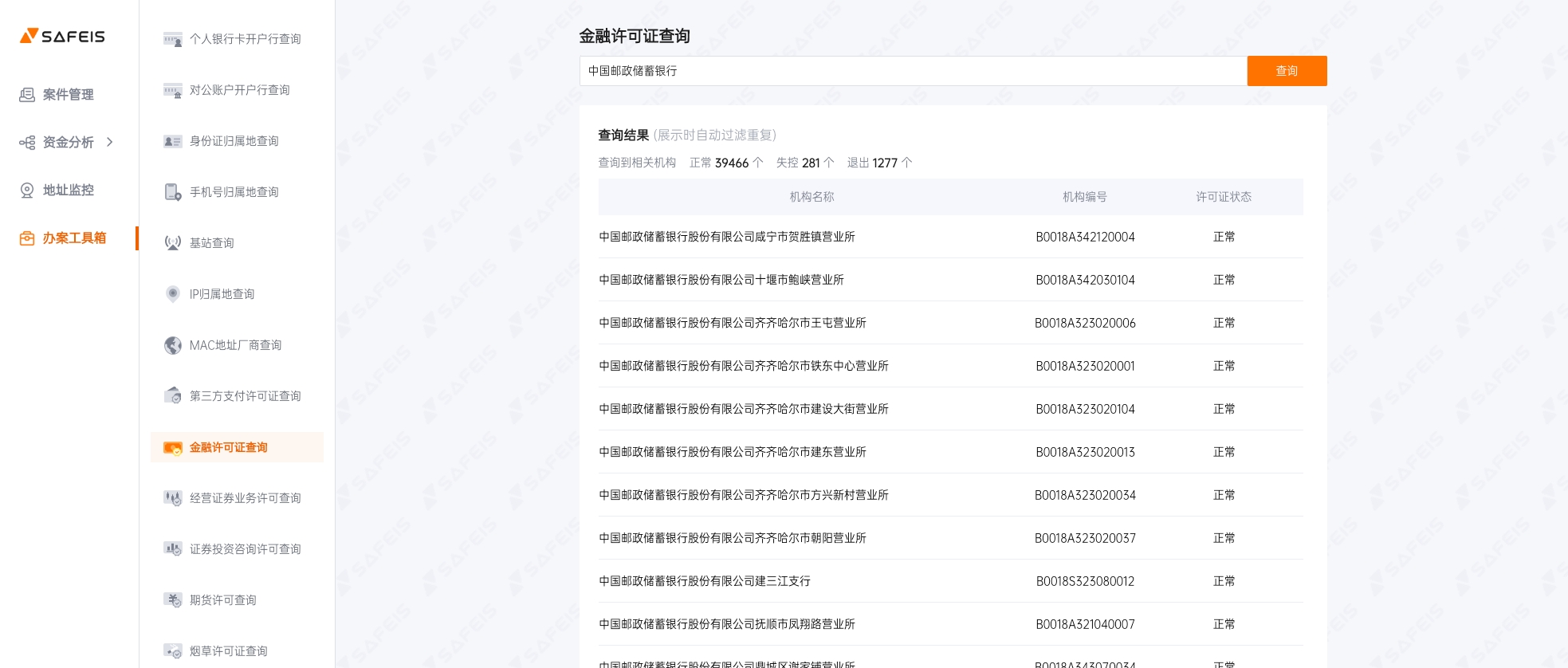The image size is (1568, 668).
Task: Click the 烟草许可证查询 icon
Action: point(173,651)
